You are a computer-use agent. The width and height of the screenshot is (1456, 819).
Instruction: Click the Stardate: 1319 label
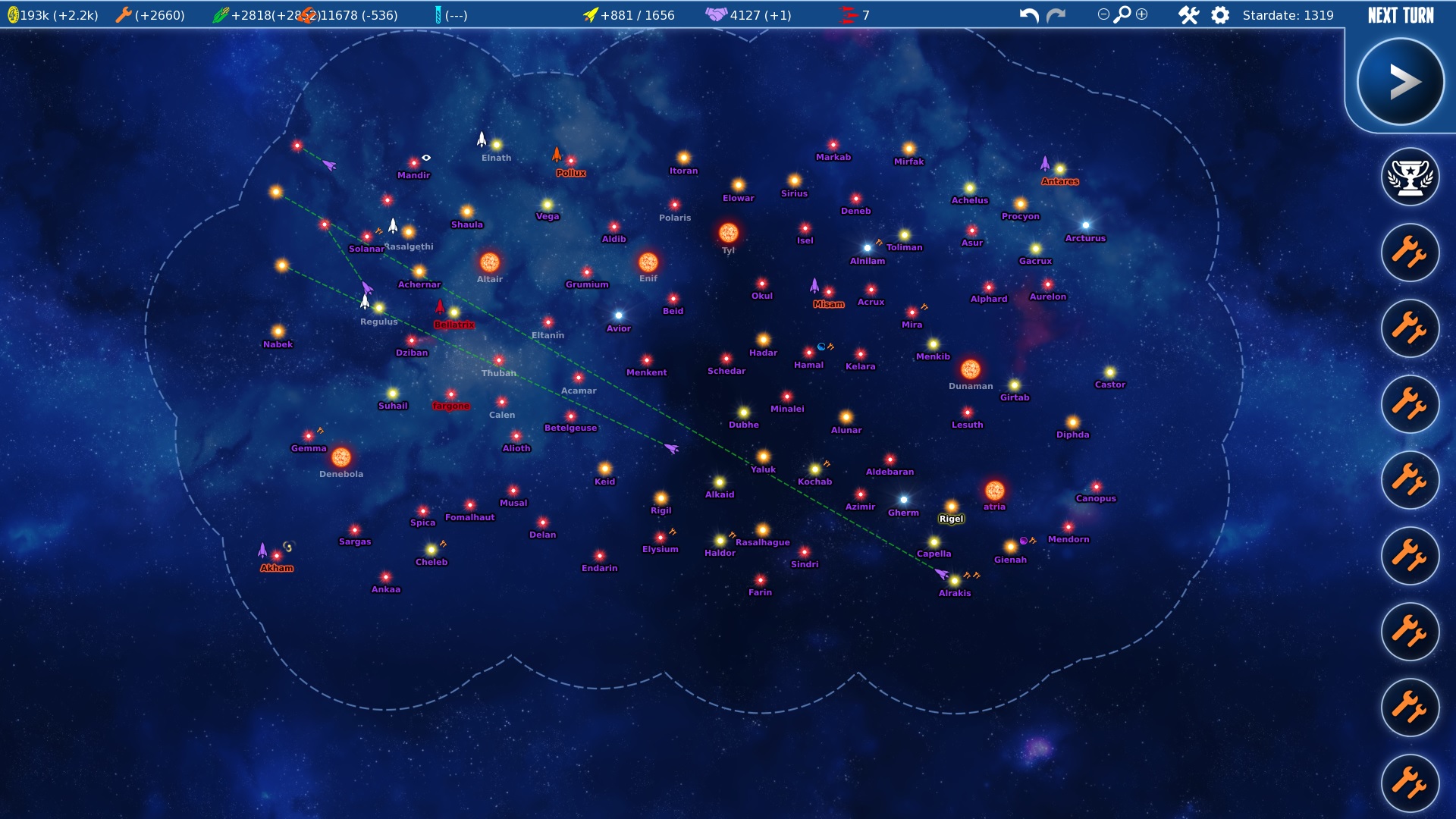(x=1288, y=15)
